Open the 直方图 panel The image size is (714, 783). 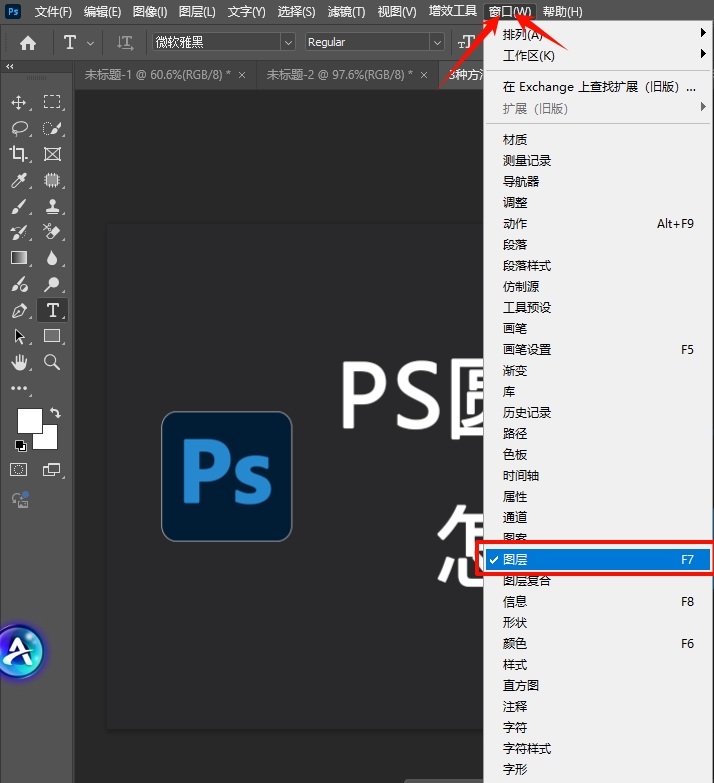[x=598, y=686]
